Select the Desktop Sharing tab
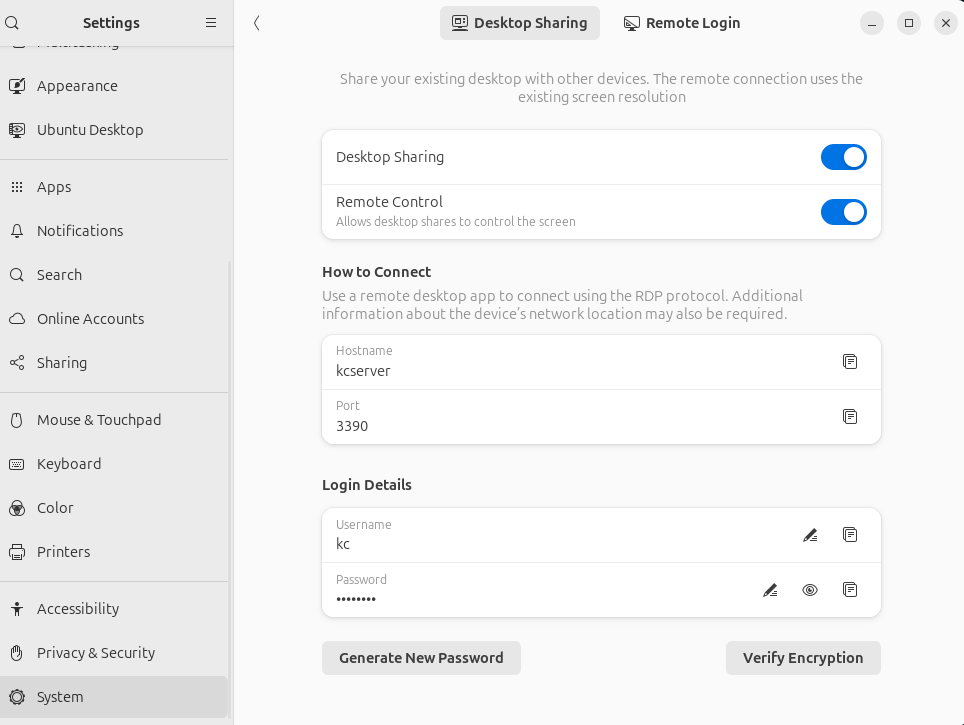Viewport: 964px width, 725px height. click(519, 23)
